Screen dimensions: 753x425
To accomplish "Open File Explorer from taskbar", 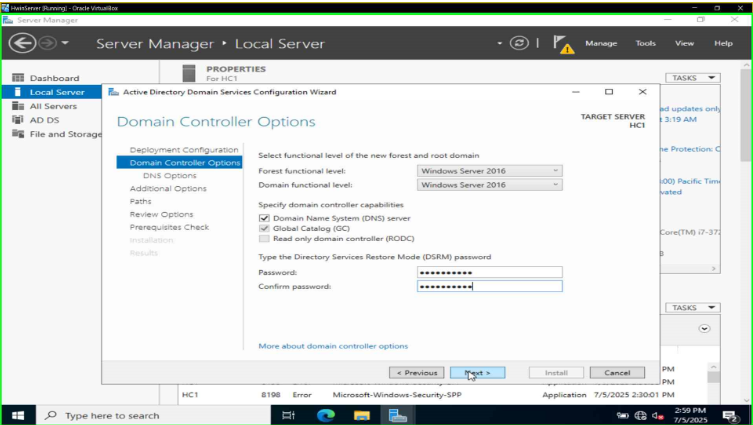I will 362,415.
